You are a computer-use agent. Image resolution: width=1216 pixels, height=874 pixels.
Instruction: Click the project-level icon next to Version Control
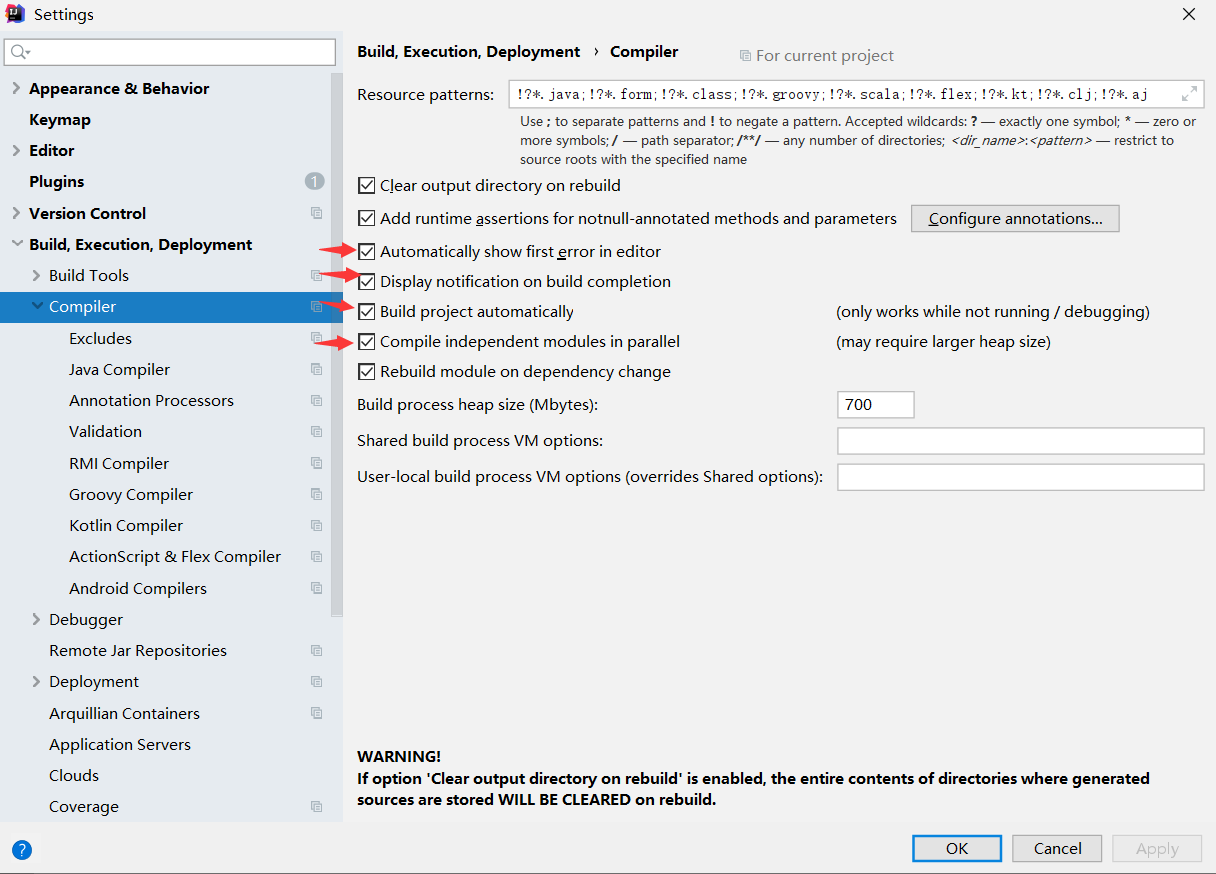pyautogui.click(x=316, y=213)
